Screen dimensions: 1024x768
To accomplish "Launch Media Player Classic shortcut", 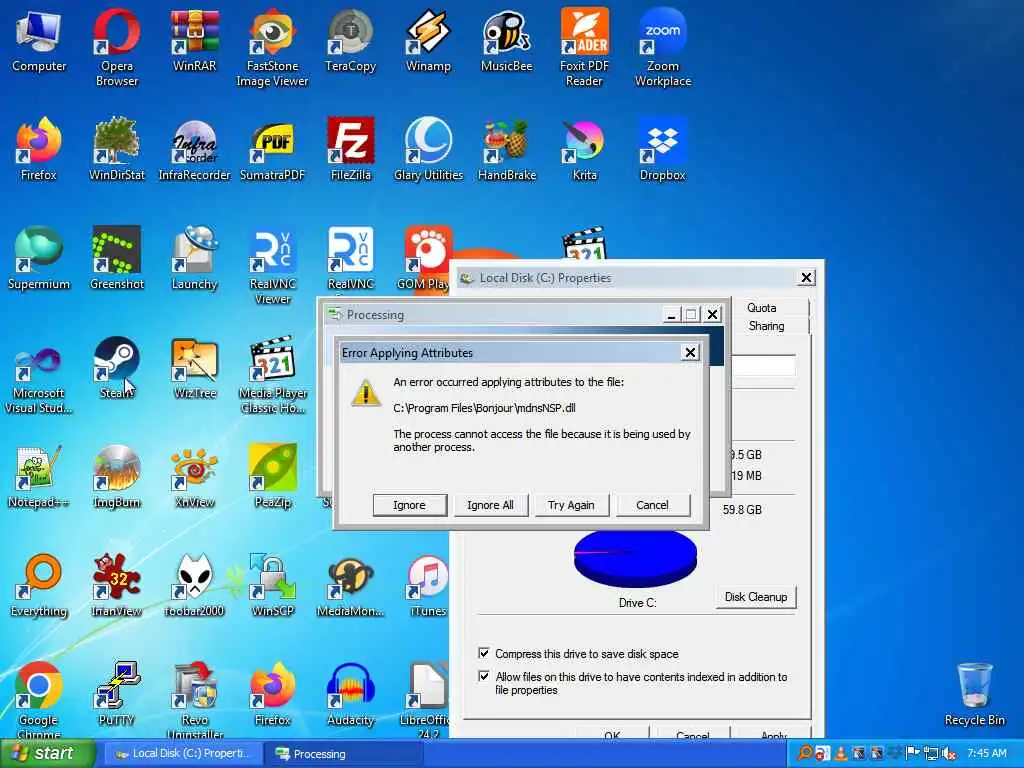I will tap(272, 374).
